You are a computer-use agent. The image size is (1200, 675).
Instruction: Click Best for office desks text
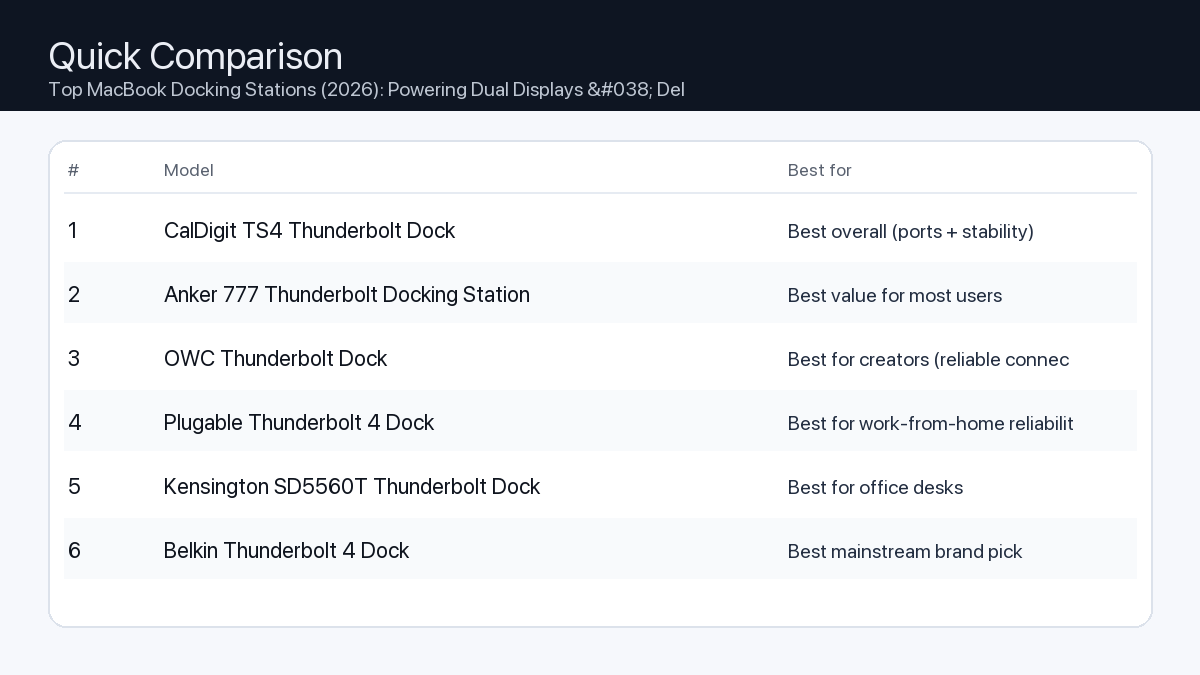point(875,487)
